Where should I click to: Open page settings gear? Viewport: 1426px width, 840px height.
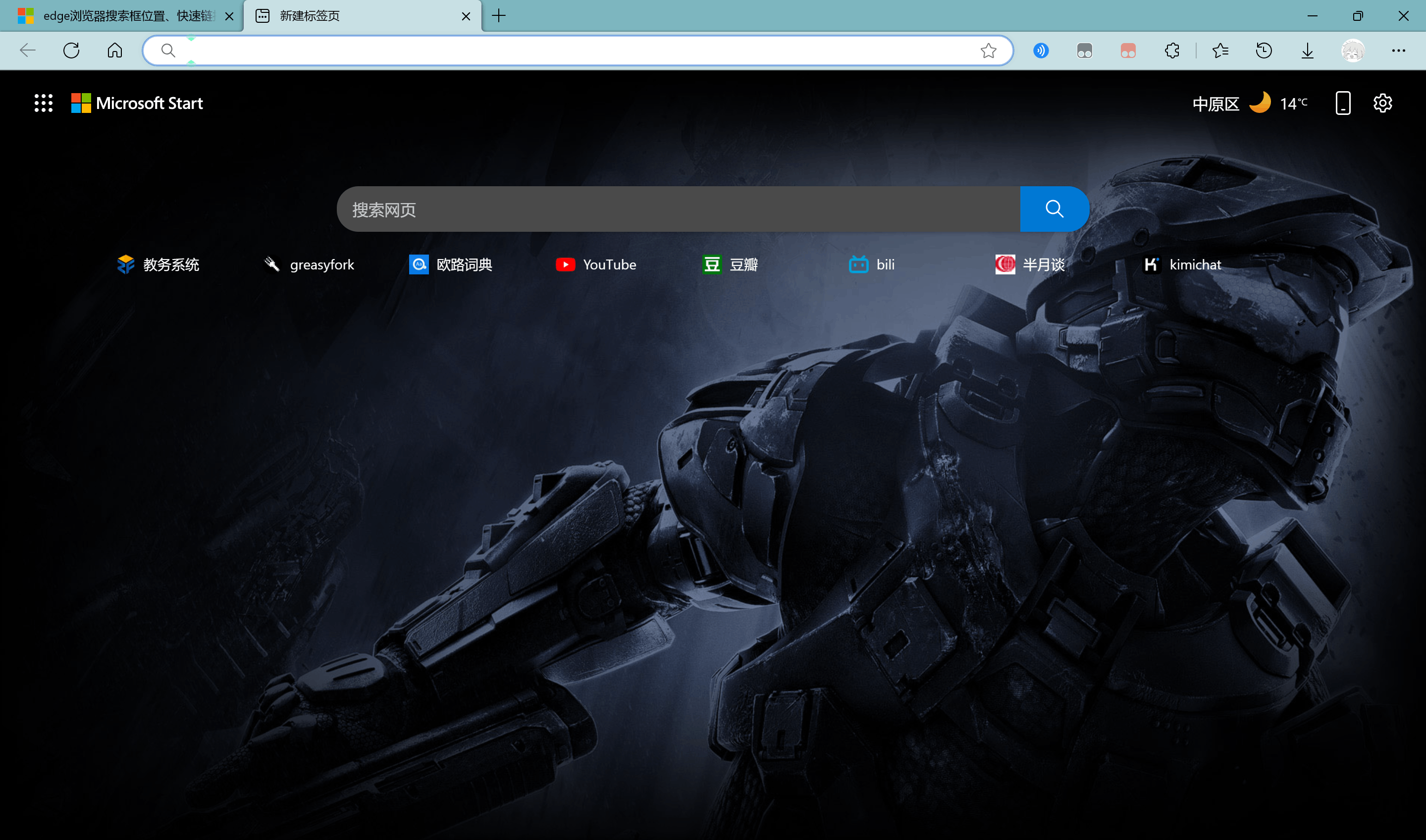click(x=1382, y=103)
